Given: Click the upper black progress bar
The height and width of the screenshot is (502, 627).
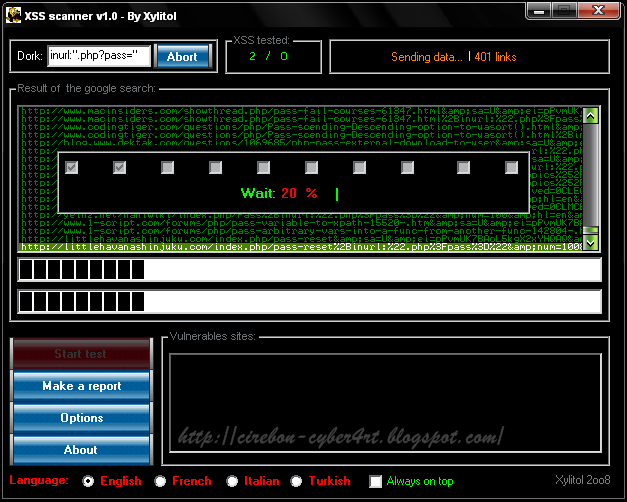Looking at the screenshot, I should (310, 270).
